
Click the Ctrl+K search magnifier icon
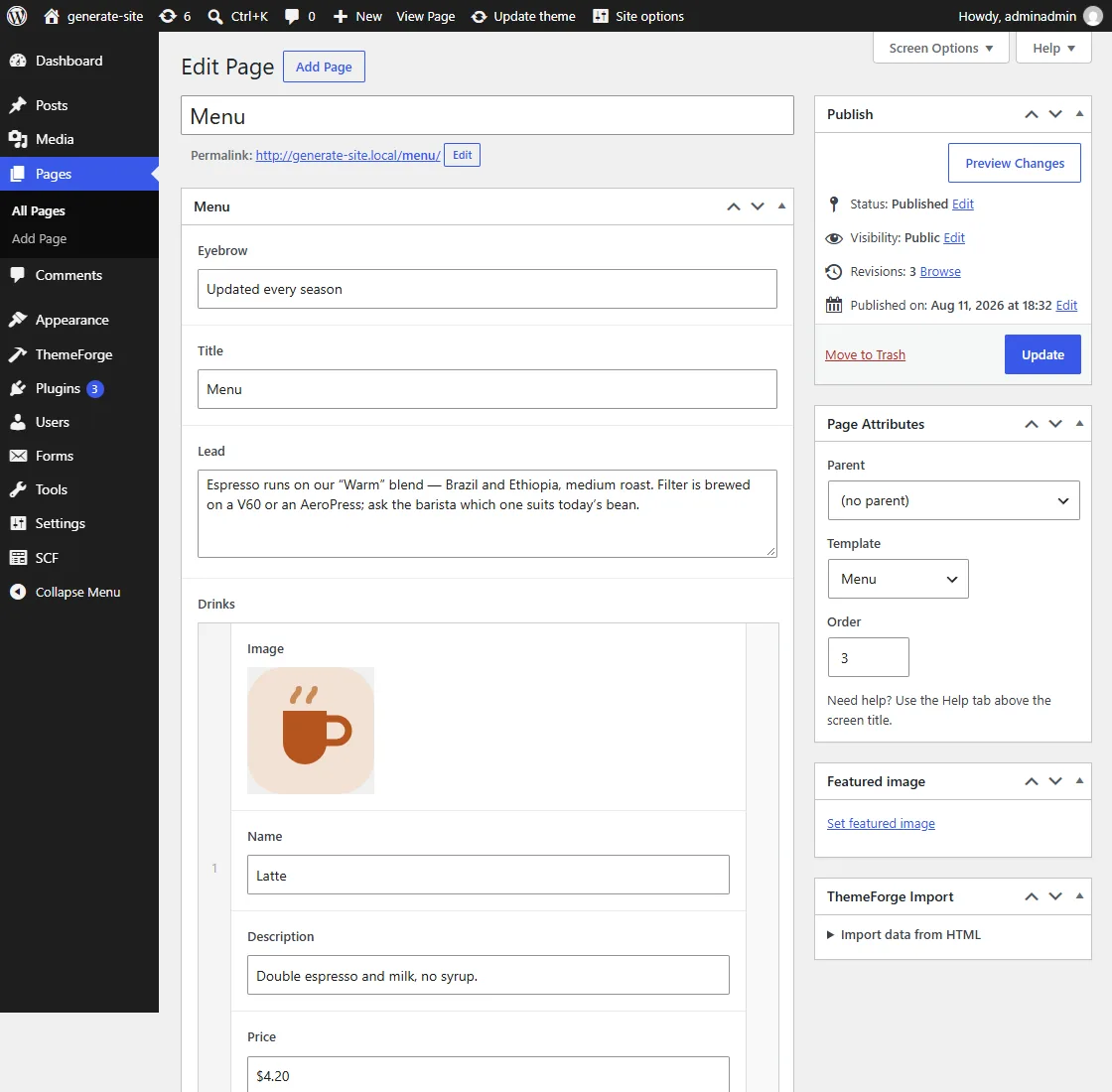coord(214,16)
